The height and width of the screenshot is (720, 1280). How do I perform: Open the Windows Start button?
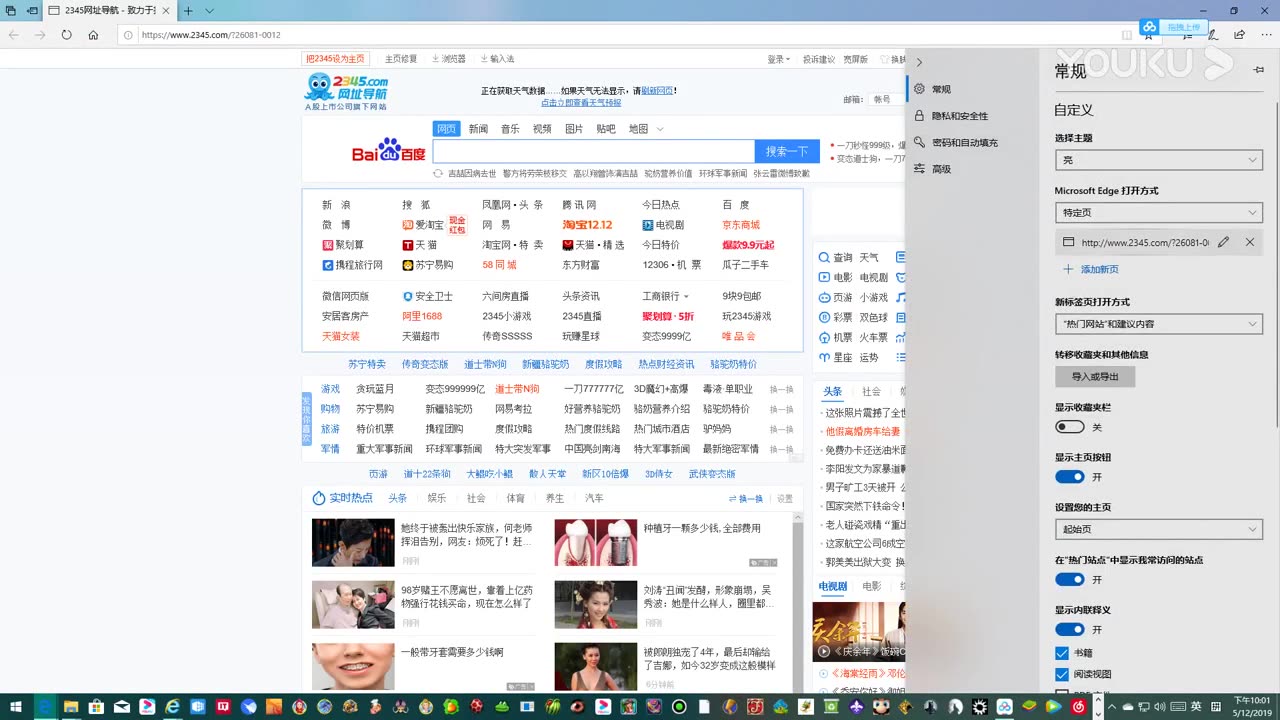click(17, 707)
